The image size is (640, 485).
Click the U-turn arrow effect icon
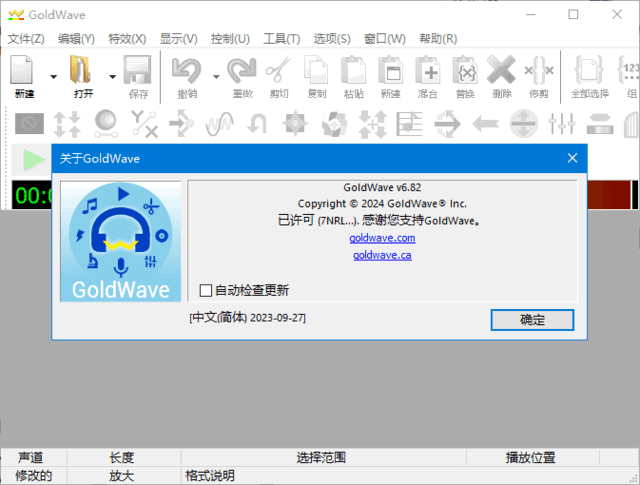[x=258, y=124]
